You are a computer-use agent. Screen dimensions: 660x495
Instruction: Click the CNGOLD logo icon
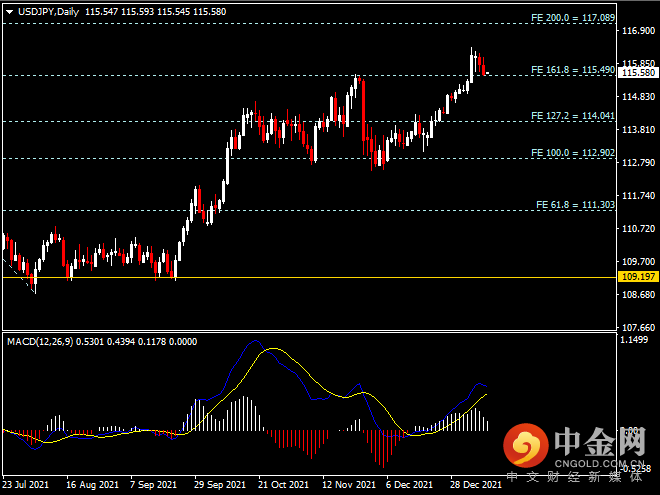526,445
